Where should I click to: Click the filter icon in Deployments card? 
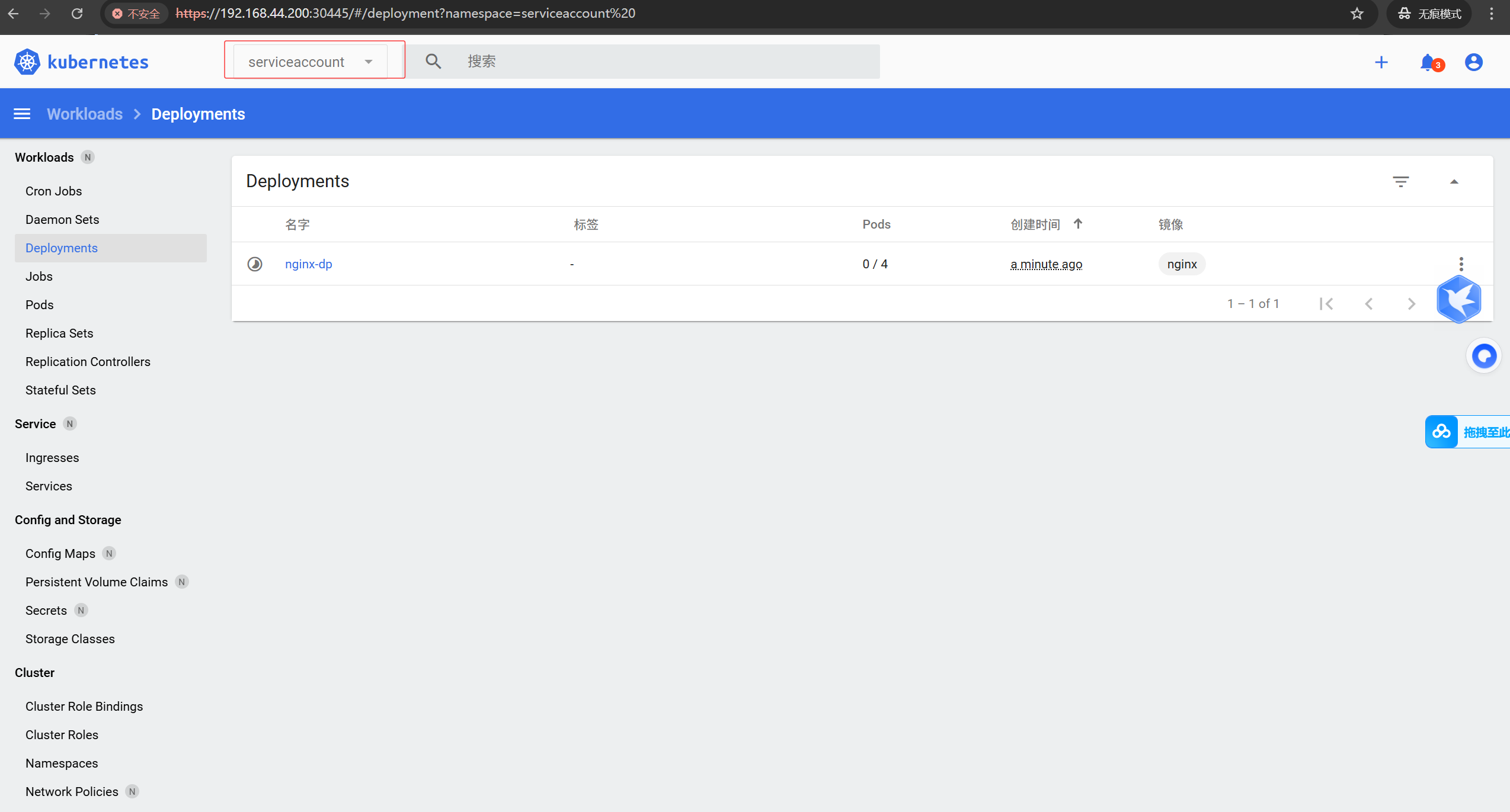click(1400, 181)
